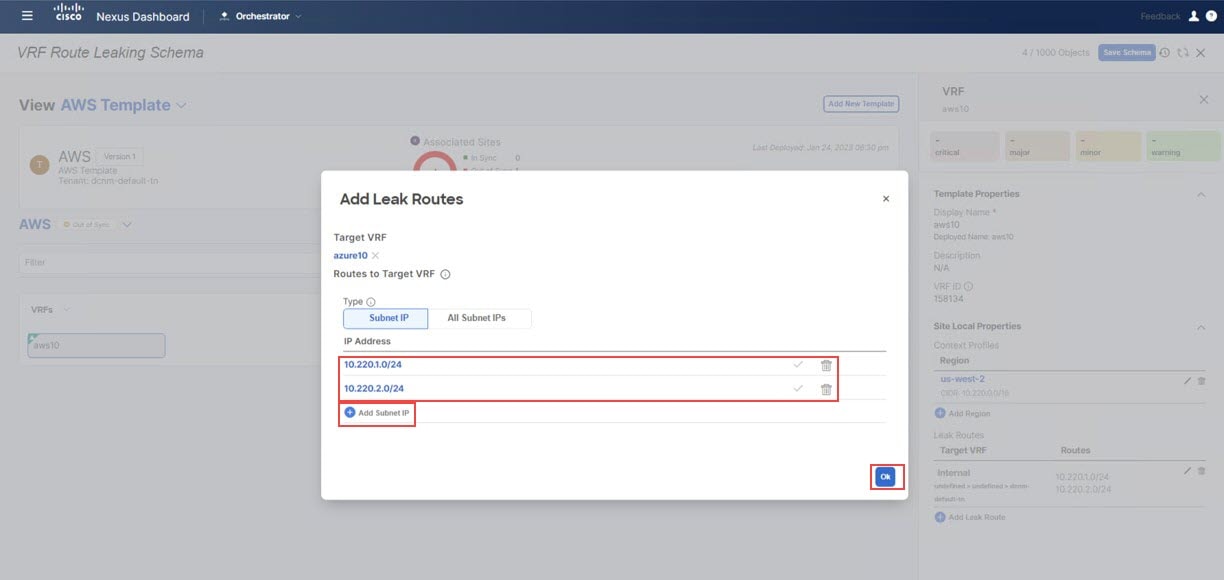The width and height of the screenshot is (1224, 580).
Task: Delete the 10.220.1.0/24 subnet row
Action: tap(826, 365)
